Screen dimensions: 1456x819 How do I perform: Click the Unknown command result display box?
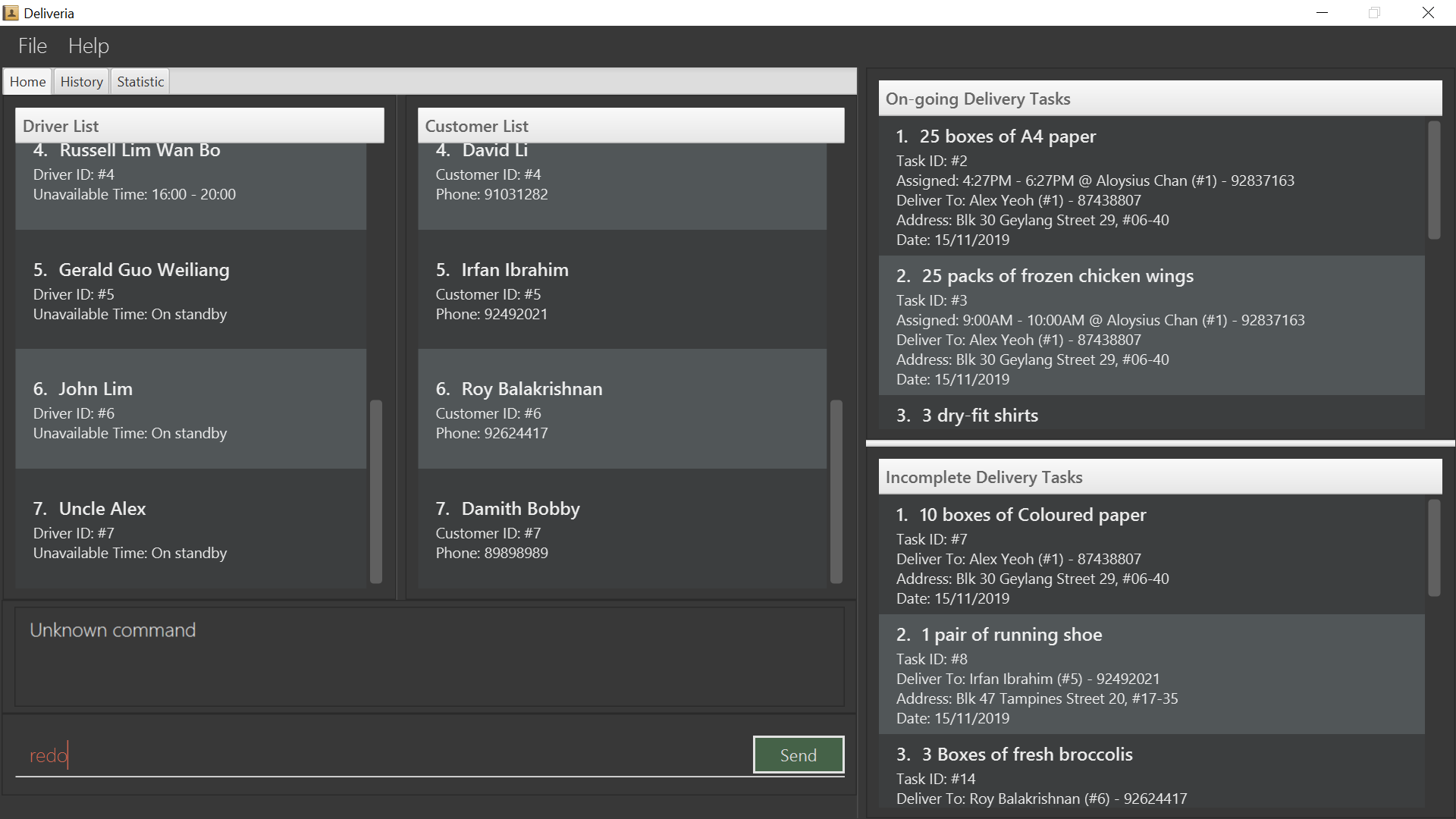(429, 657)
